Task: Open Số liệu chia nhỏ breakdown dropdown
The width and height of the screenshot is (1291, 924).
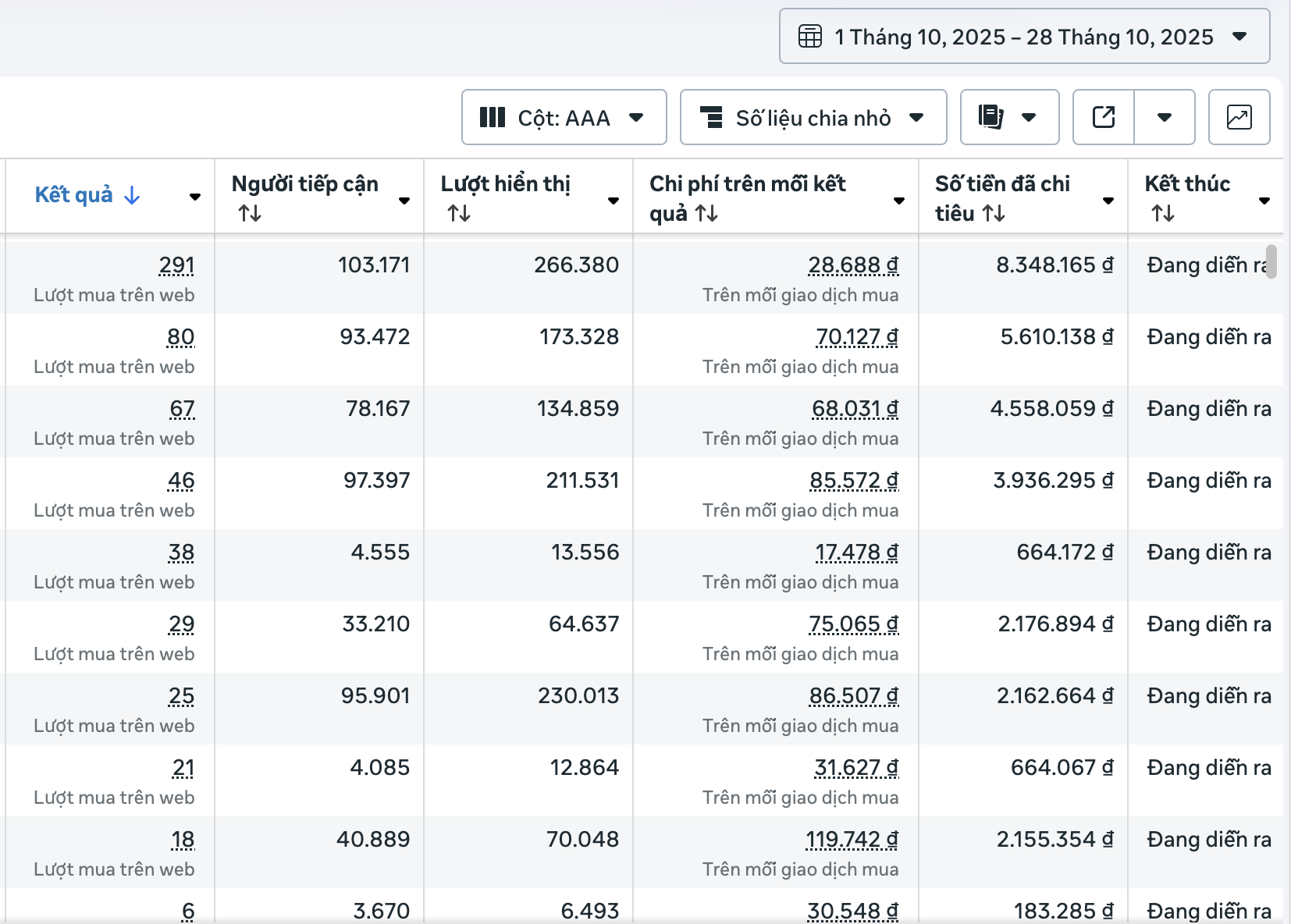Action: click(x=813, y=117)
